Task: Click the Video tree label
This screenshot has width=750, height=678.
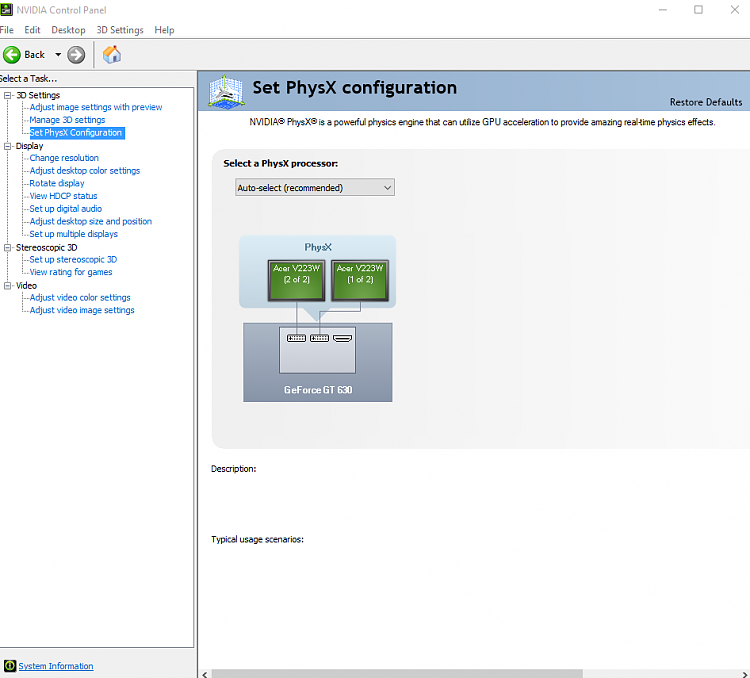Action: click(x=26, y=286)
